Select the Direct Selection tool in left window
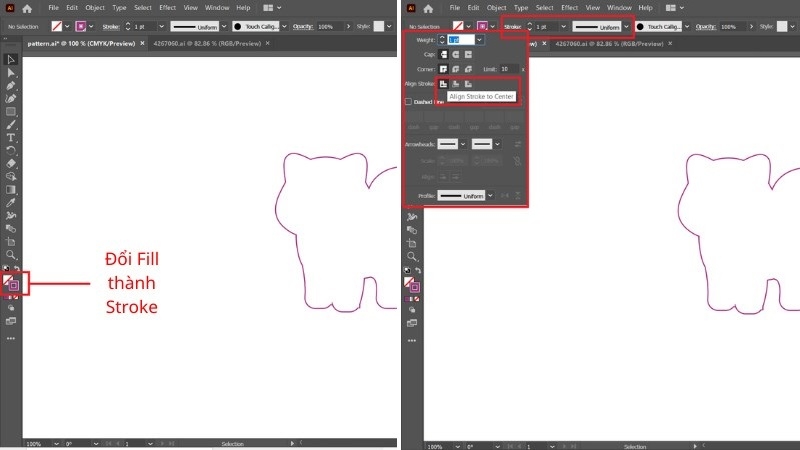800x450 pixels. 11,73
